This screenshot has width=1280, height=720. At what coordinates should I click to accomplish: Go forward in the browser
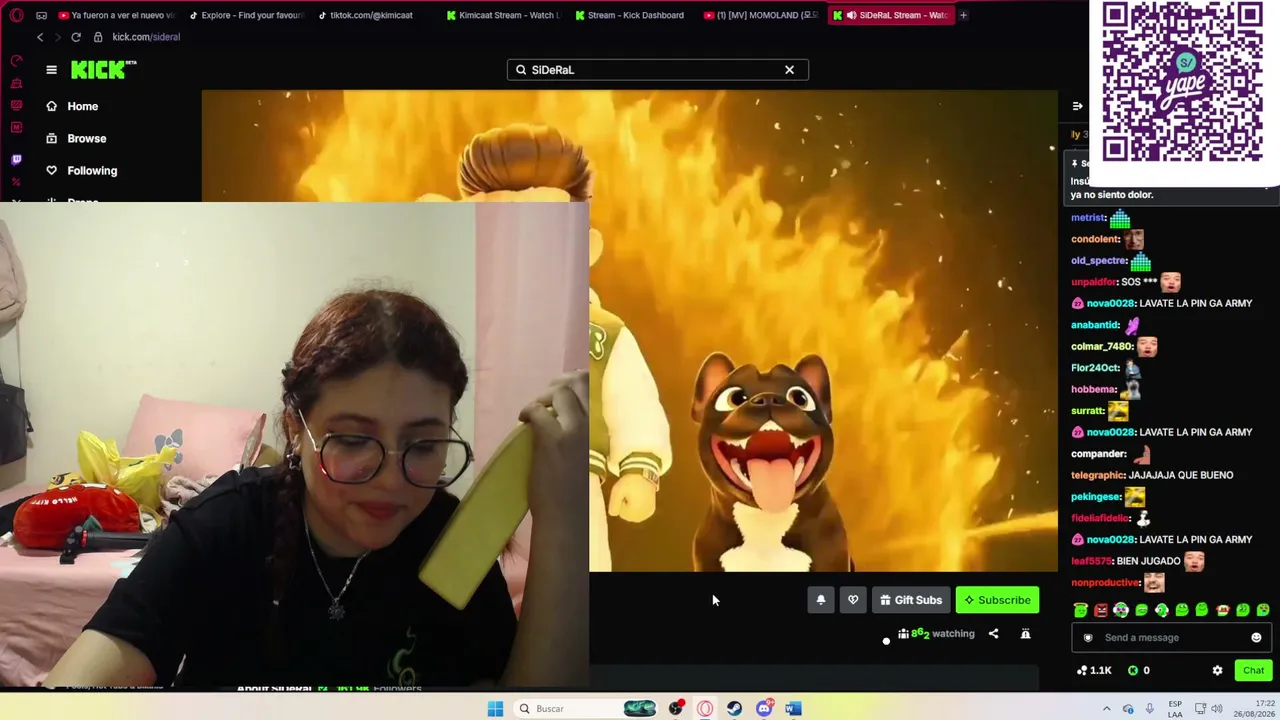[57, 37]
